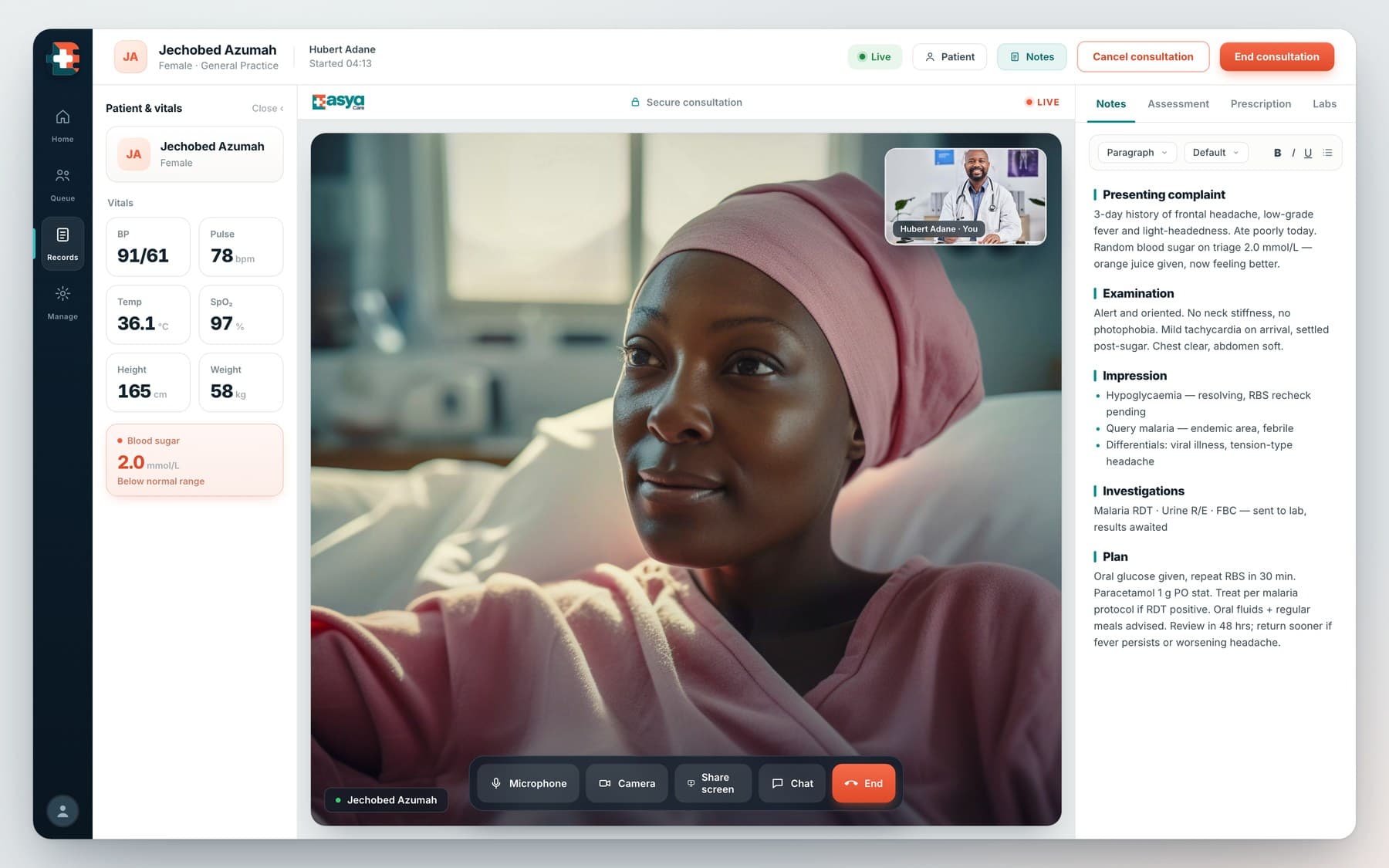Apply italic formatting in notes editor

tap(1293, 153)
